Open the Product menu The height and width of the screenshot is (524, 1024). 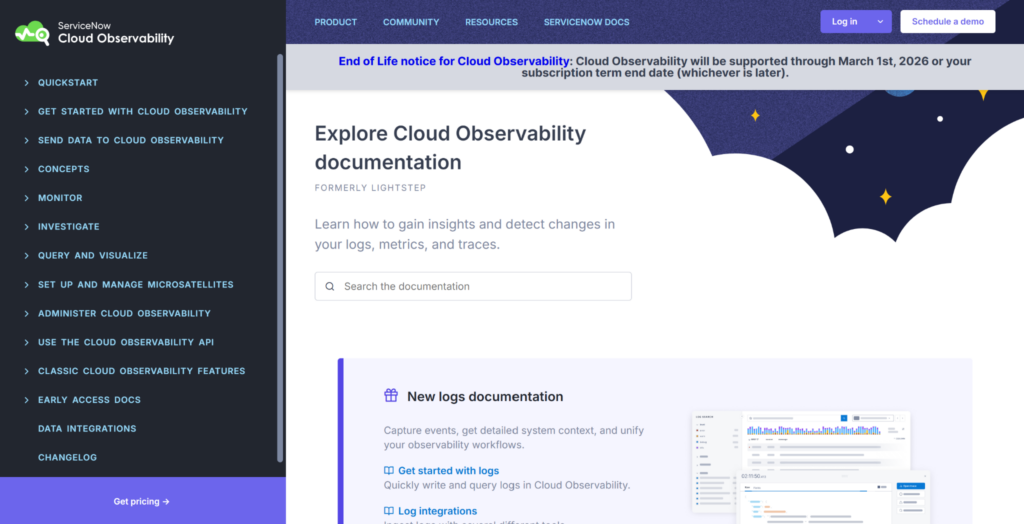coord(336,22)
